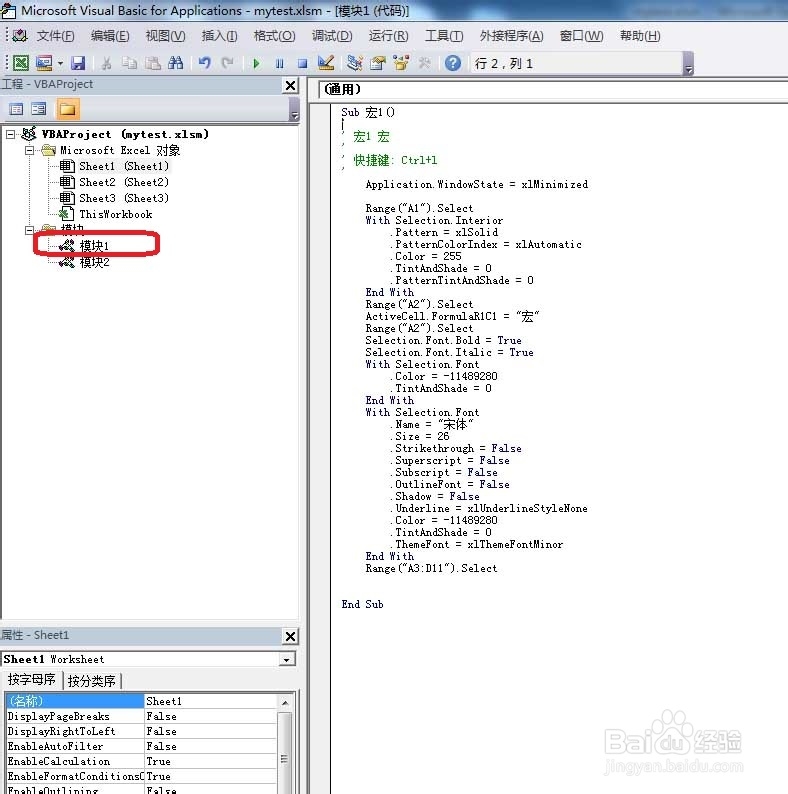Click the properties list scrollbar up arrow
The image size is (788, 794).
pos(285,702)
